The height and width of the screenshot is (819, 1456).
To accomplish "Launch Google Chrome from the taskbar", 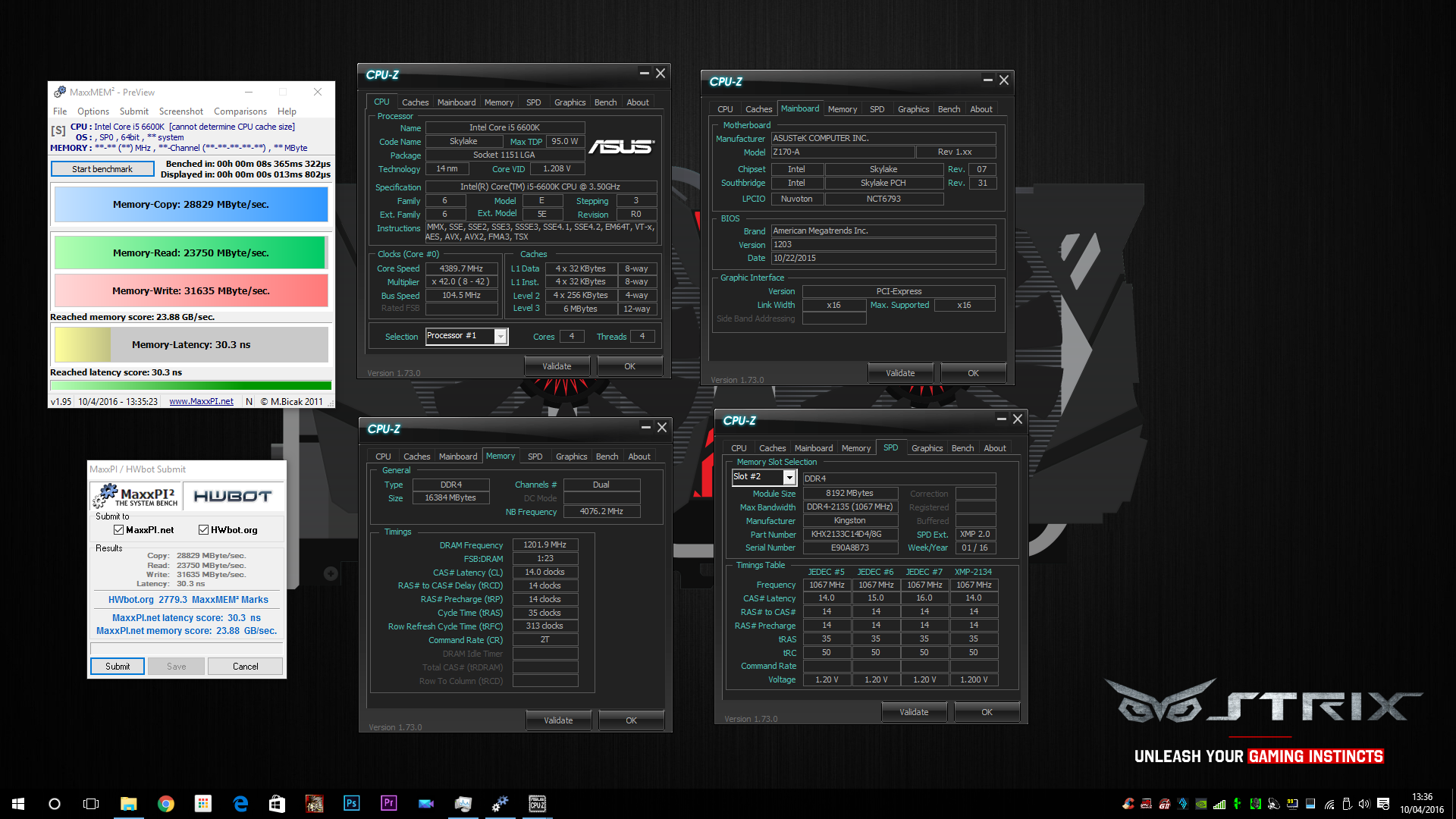I will click(x=166, y=804).
